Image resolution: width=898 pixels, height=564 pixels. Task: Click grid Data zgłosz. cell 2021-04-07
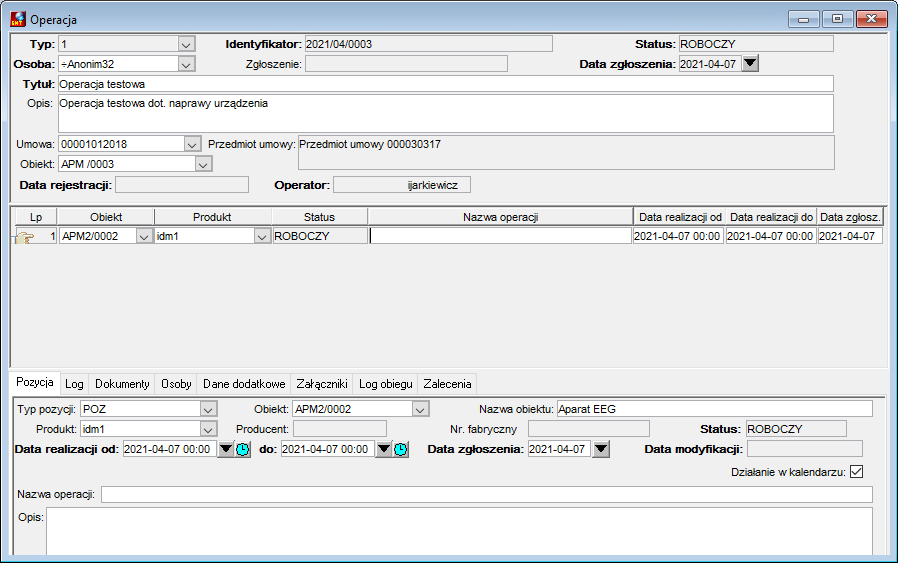pyautogui.click(x=850, y=236)
